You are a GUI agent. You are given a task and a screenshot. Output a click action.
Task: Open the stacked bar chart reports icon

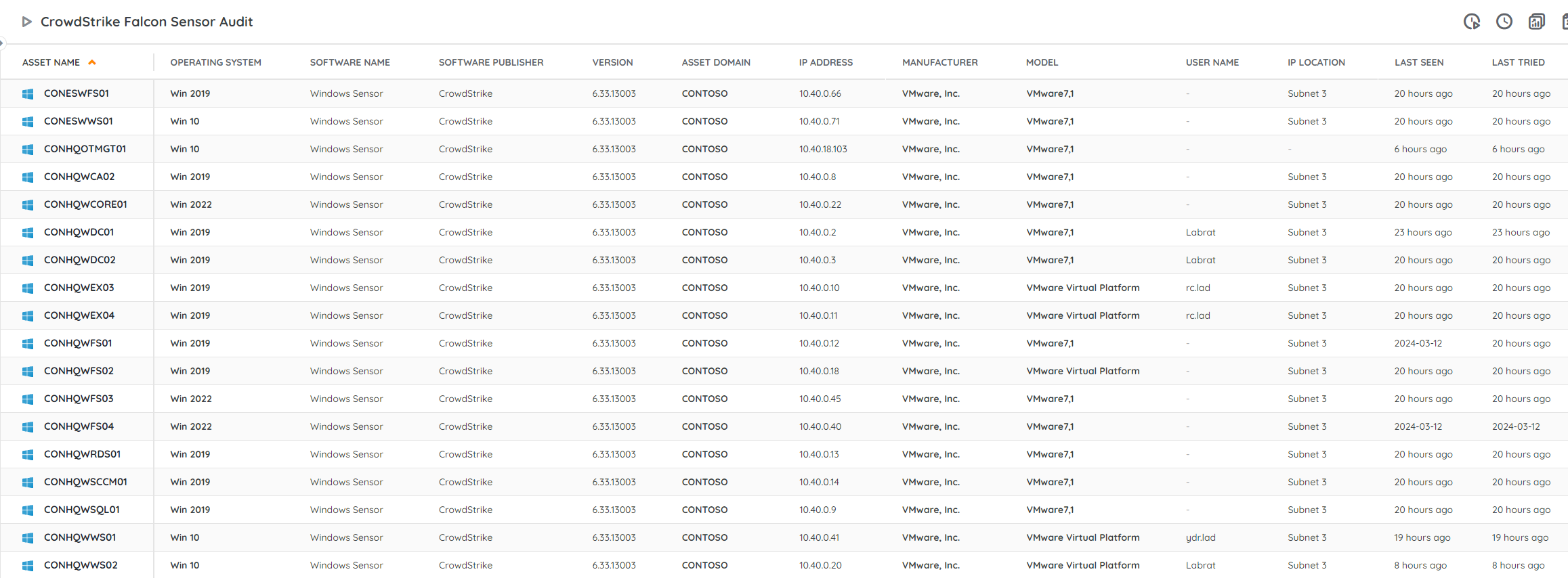(1537, 22)
